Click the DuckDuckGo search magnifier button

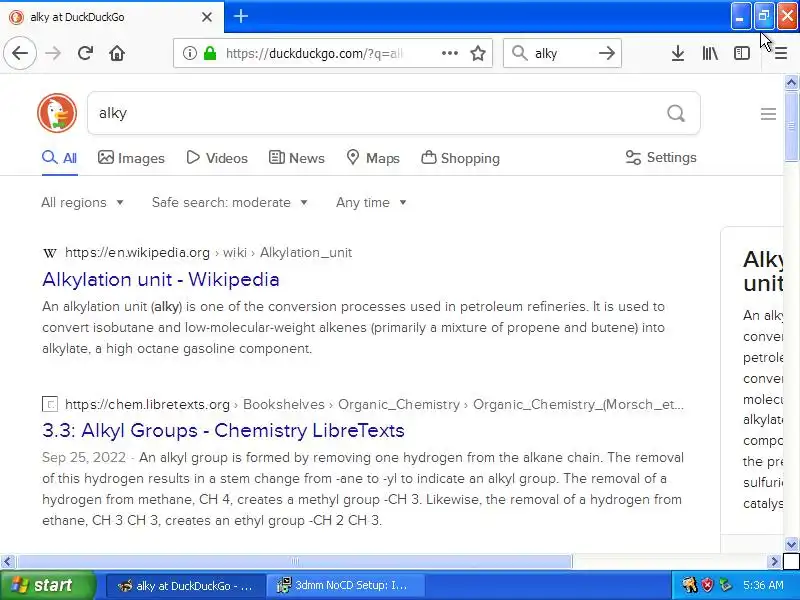(x=676, y=113)
